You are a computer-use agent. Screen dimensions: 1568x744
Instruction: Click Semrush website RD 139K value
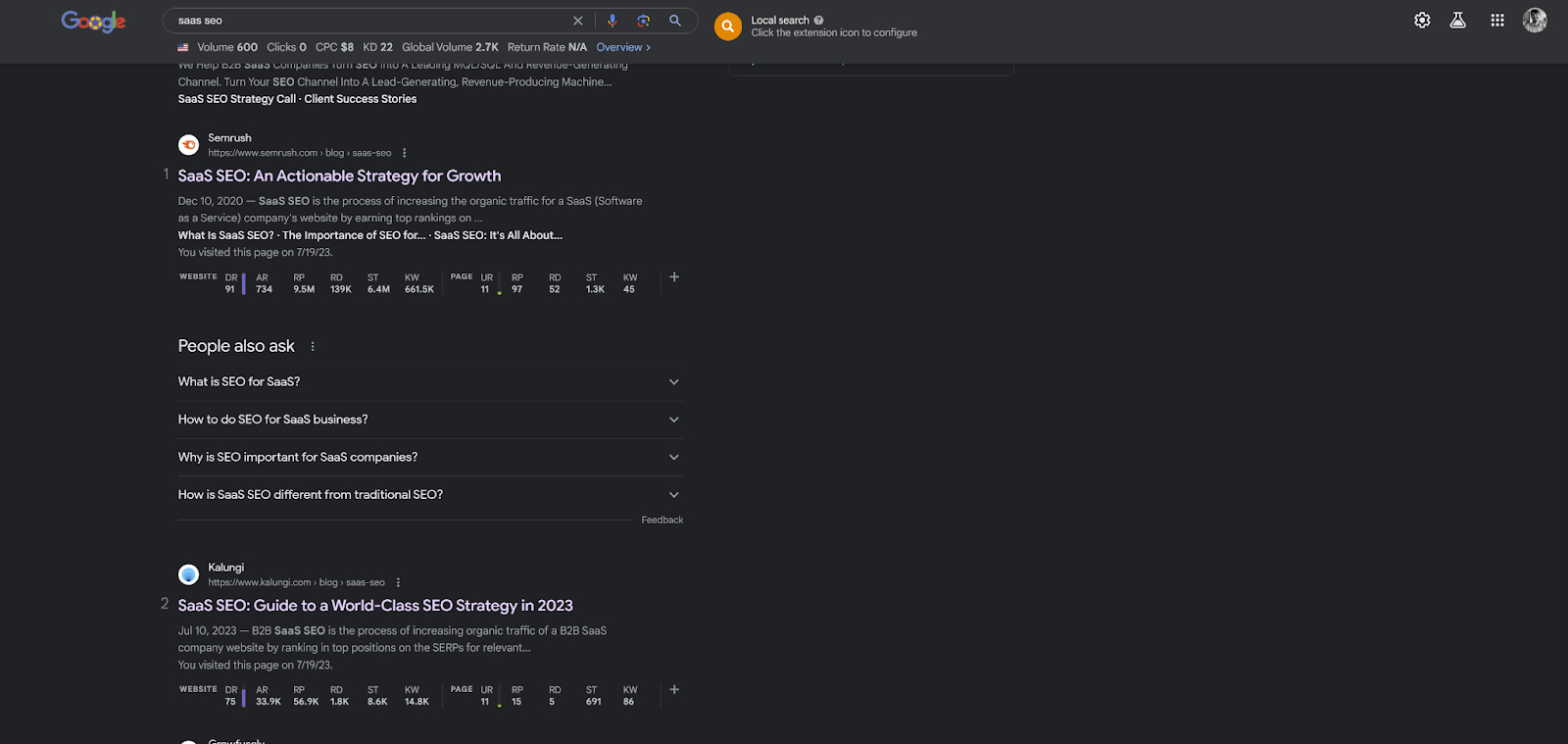(x=341, y=289)
